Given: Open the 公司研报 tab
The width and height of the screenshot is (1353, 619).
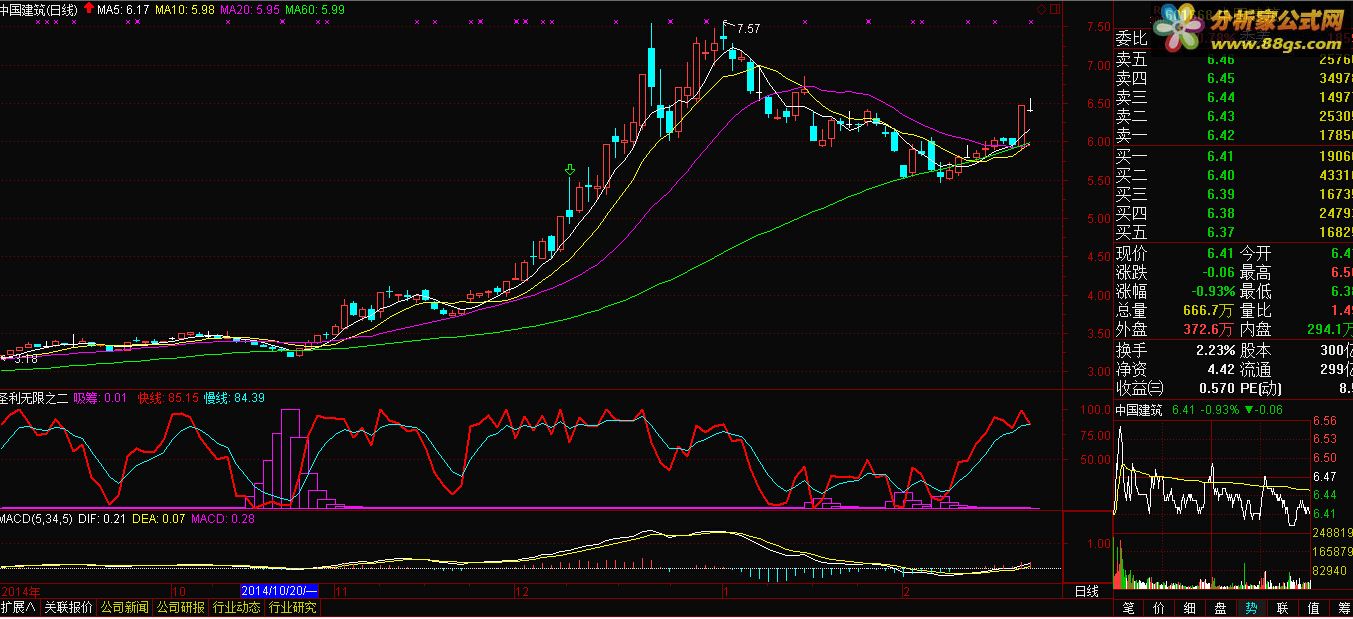Looking at the screenshot, I should [x=180, y=607].
